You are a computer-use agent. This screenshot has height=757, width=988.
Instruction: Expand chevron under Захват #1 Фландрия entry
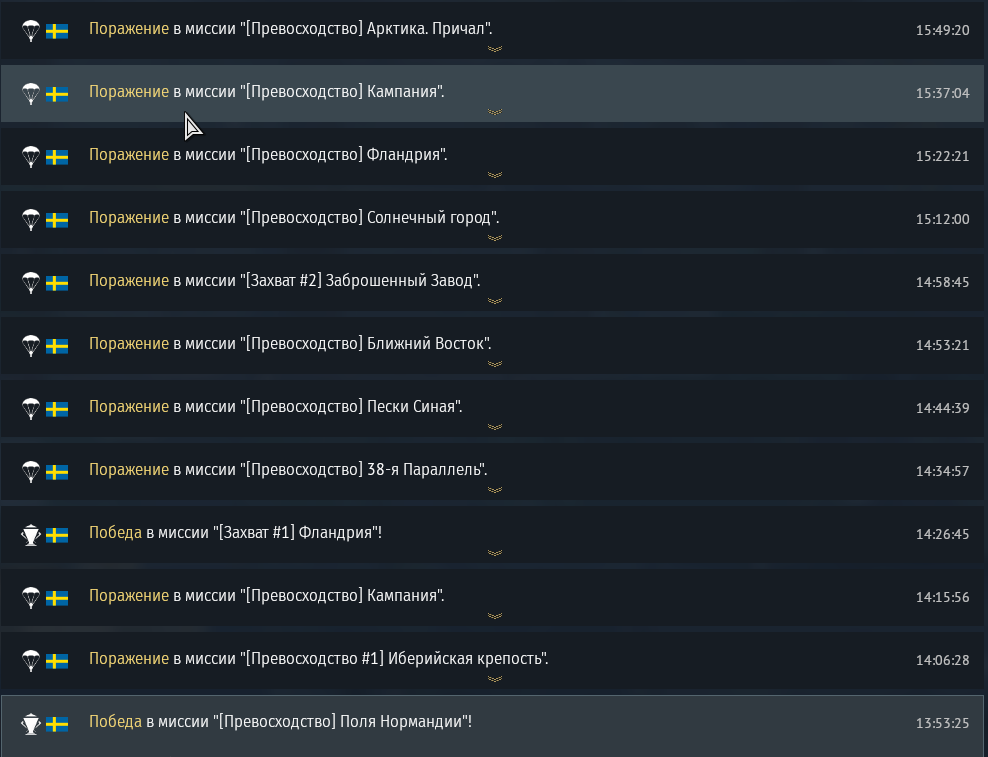pyautogui.click(x=494, y=553)
